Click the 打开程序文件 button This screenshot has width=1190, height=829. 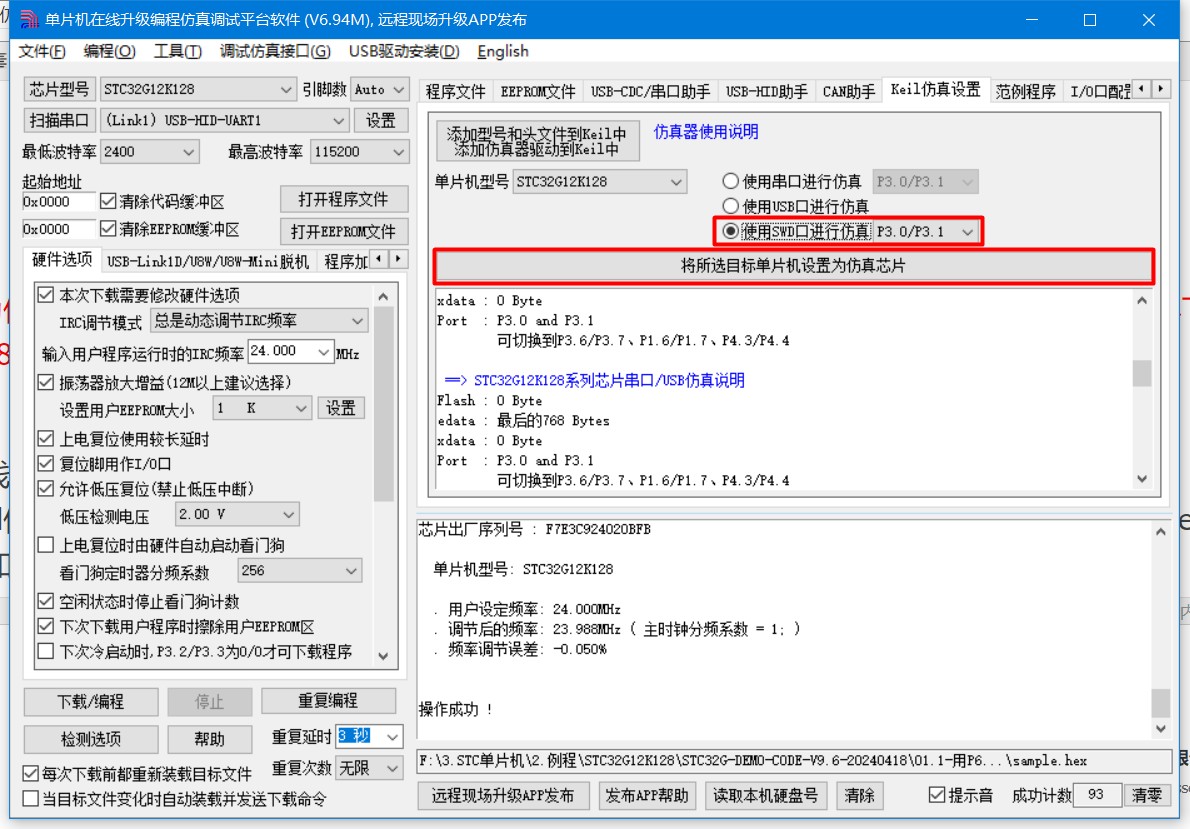344,200
